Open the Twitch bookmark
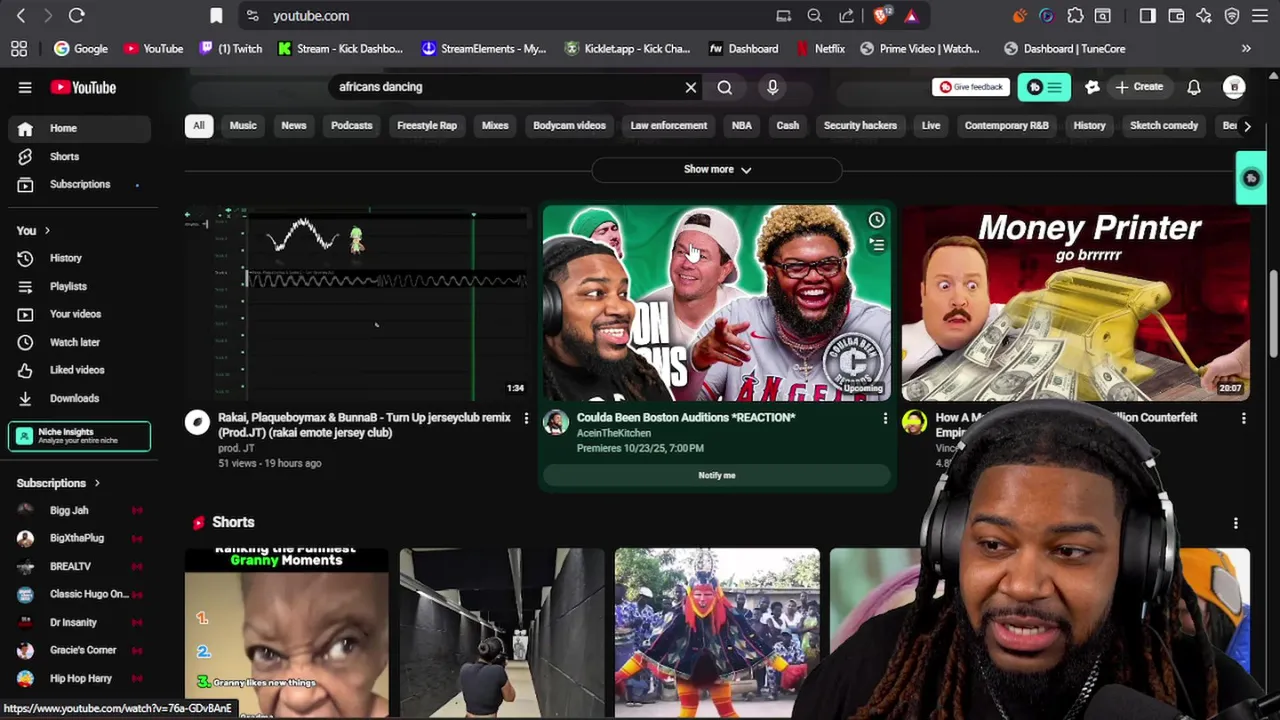The height and width of the screenshot is (720, 1280). pyautogui.click(x=231, y=48)
